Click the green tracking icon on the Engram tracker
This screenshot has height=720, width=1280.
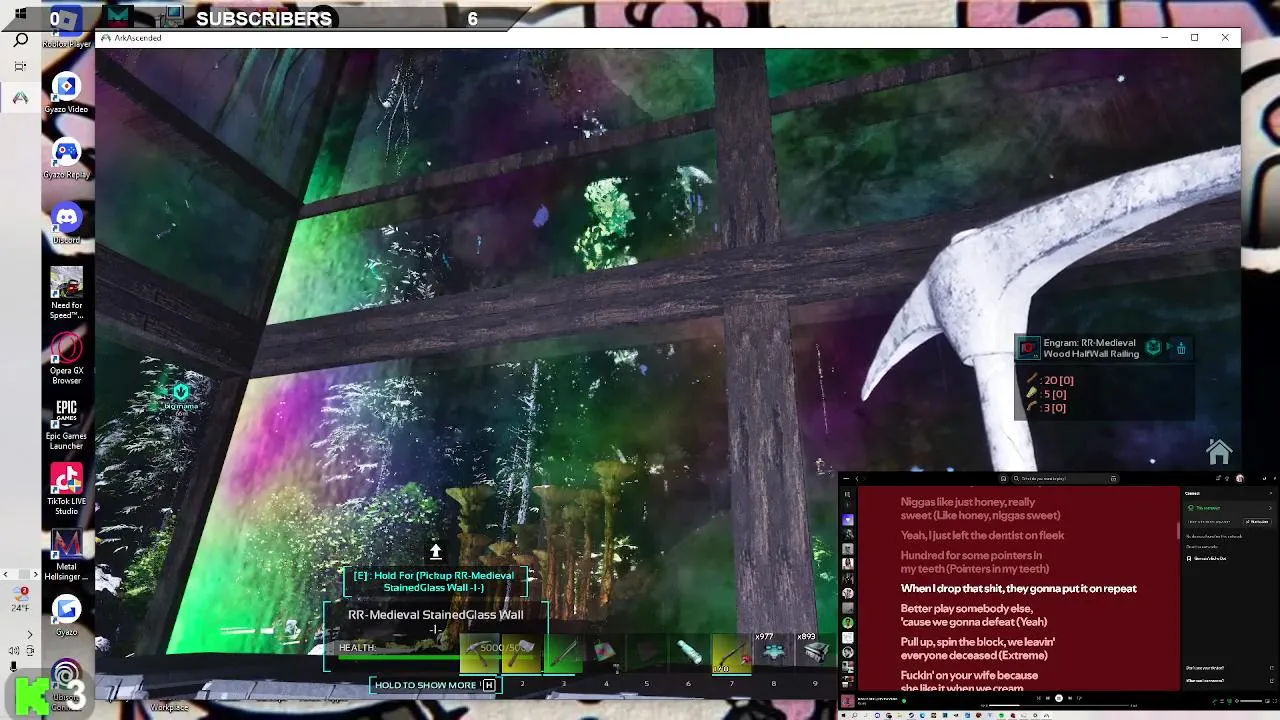[x=1154, y=348]
